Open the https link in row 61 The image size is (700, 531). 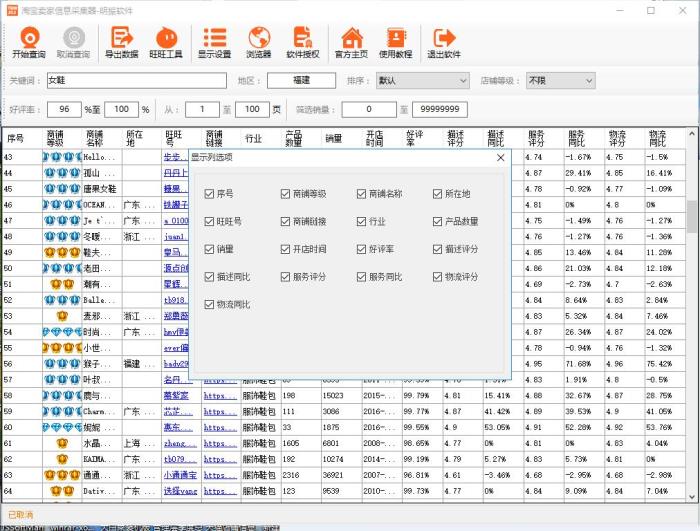coord(220,443)
